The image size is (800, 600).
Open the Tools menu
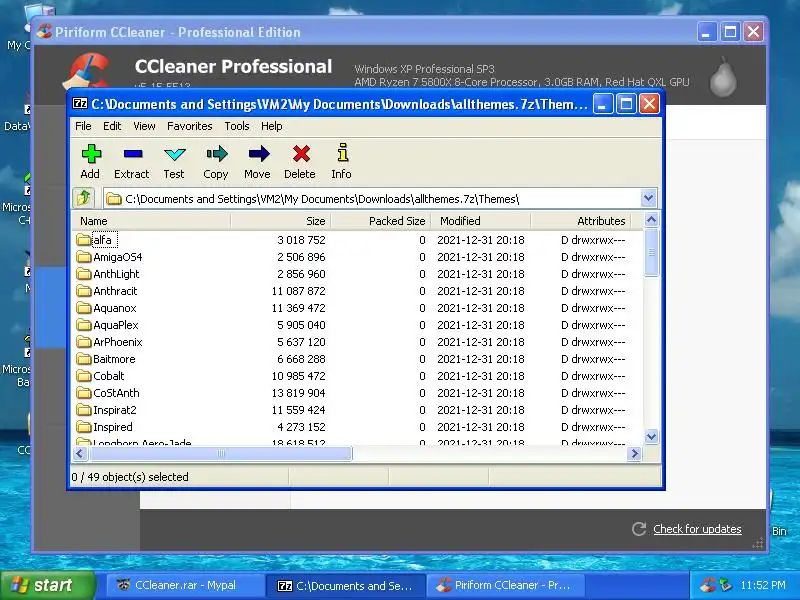click(x=237, y=126)
